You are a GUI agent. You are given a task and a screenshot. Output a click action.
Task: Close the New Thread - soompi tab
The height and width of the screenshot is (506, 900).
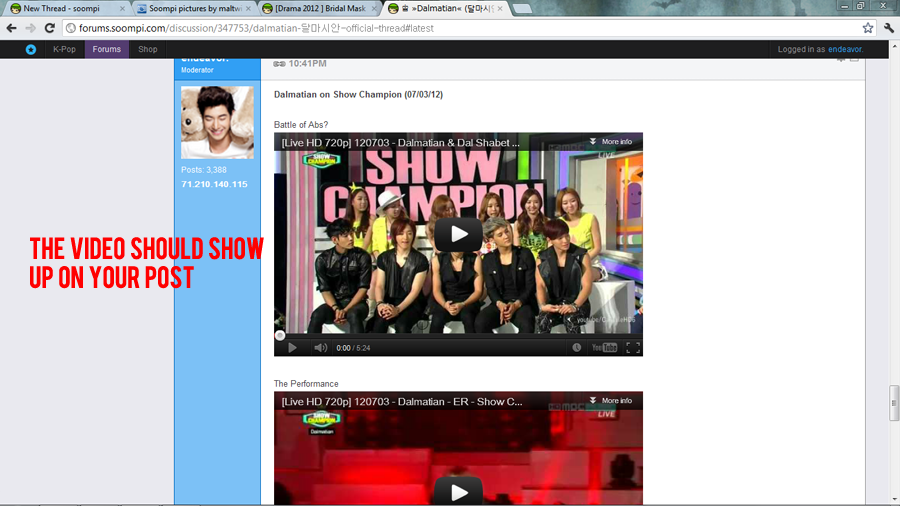point(122,9)
